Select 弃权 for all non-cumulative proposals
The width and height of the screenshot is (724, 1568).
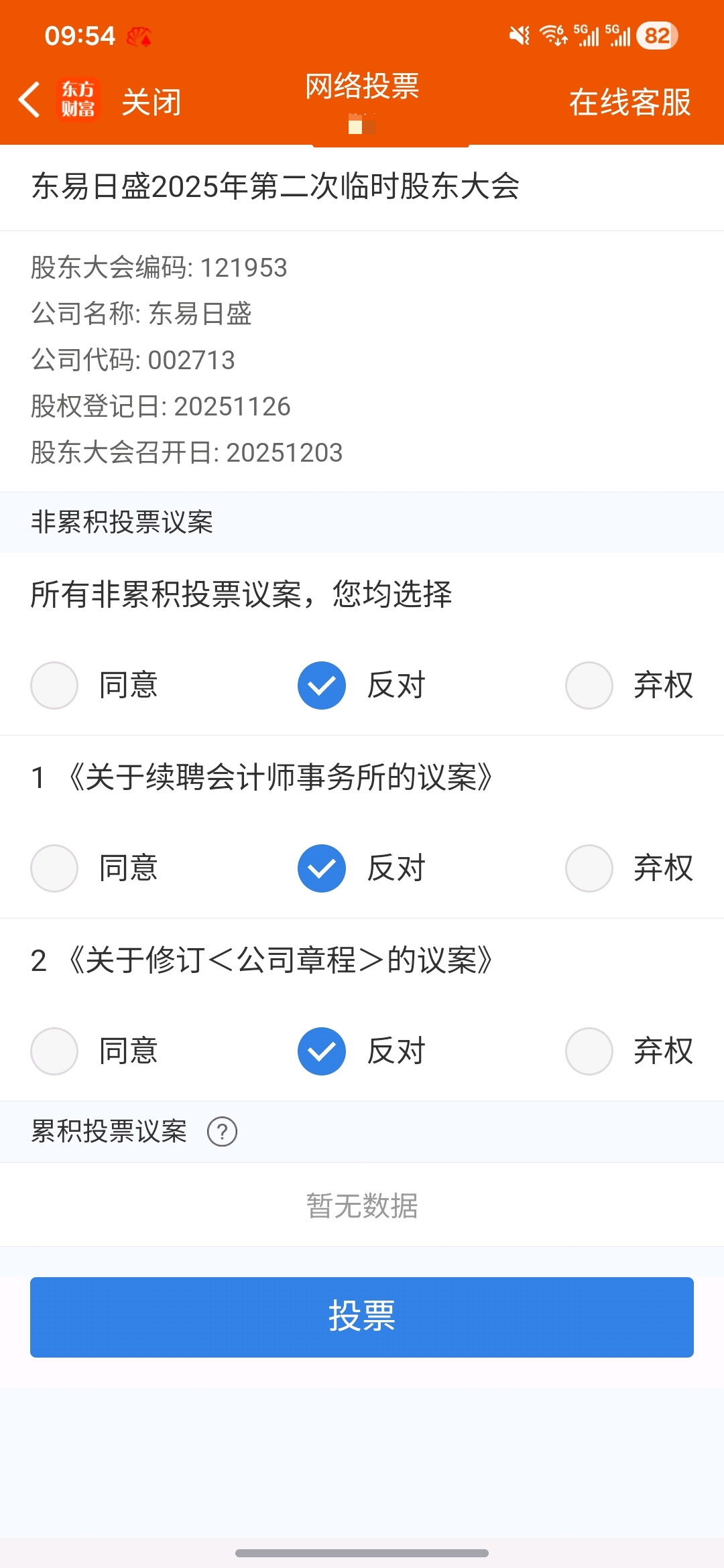click(589, 685)
